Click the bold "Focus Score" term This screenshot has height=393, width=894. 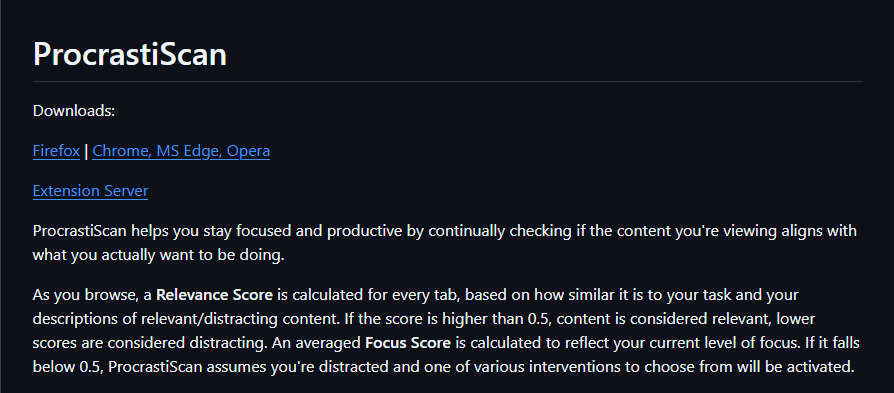[408, 343]
